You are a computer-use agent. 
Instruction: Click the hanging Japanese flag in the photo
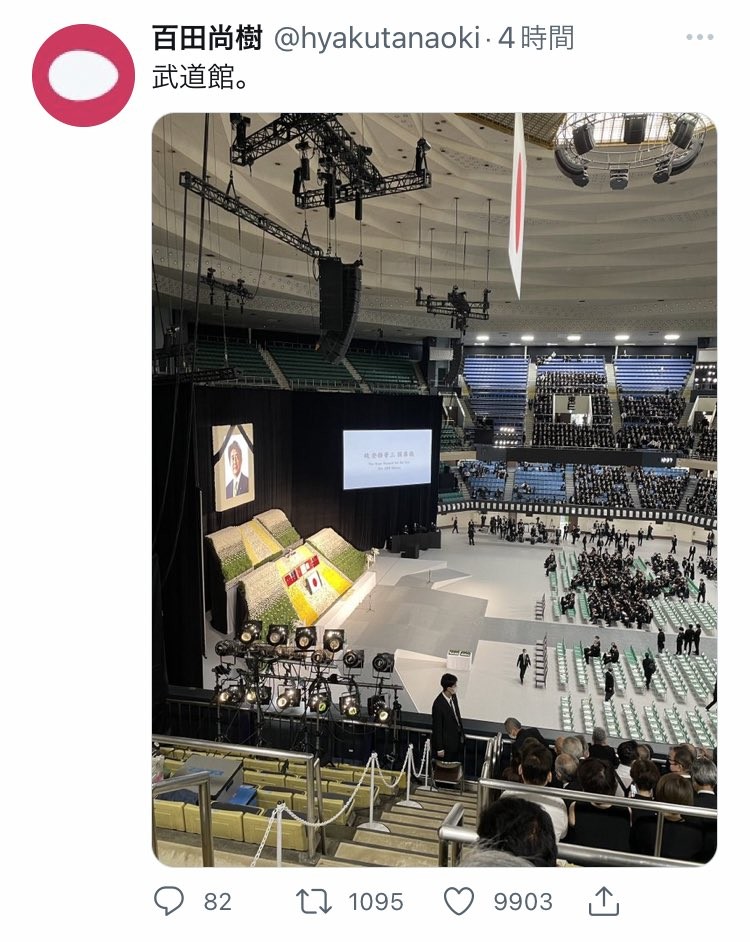[x=517, y=204]
